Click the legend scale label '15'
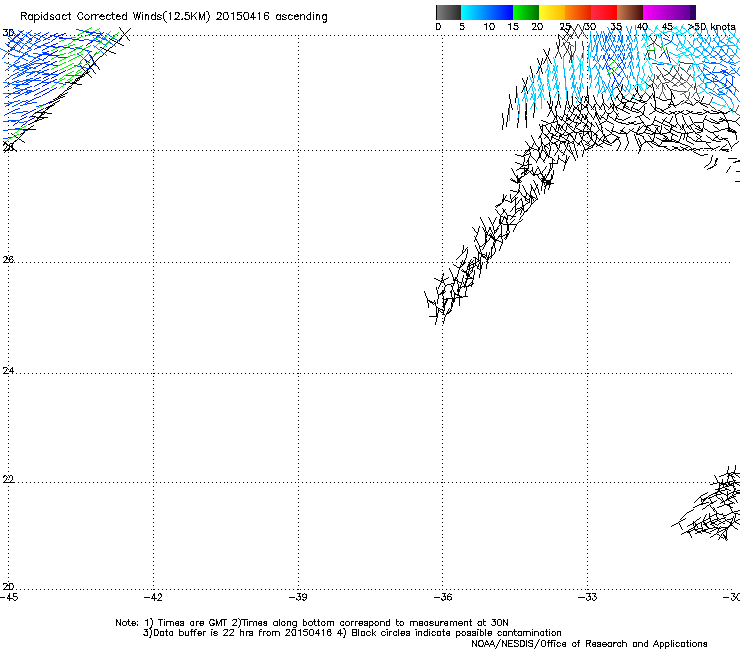The height and width of the screenshot is (650, 740). [513, 27]
